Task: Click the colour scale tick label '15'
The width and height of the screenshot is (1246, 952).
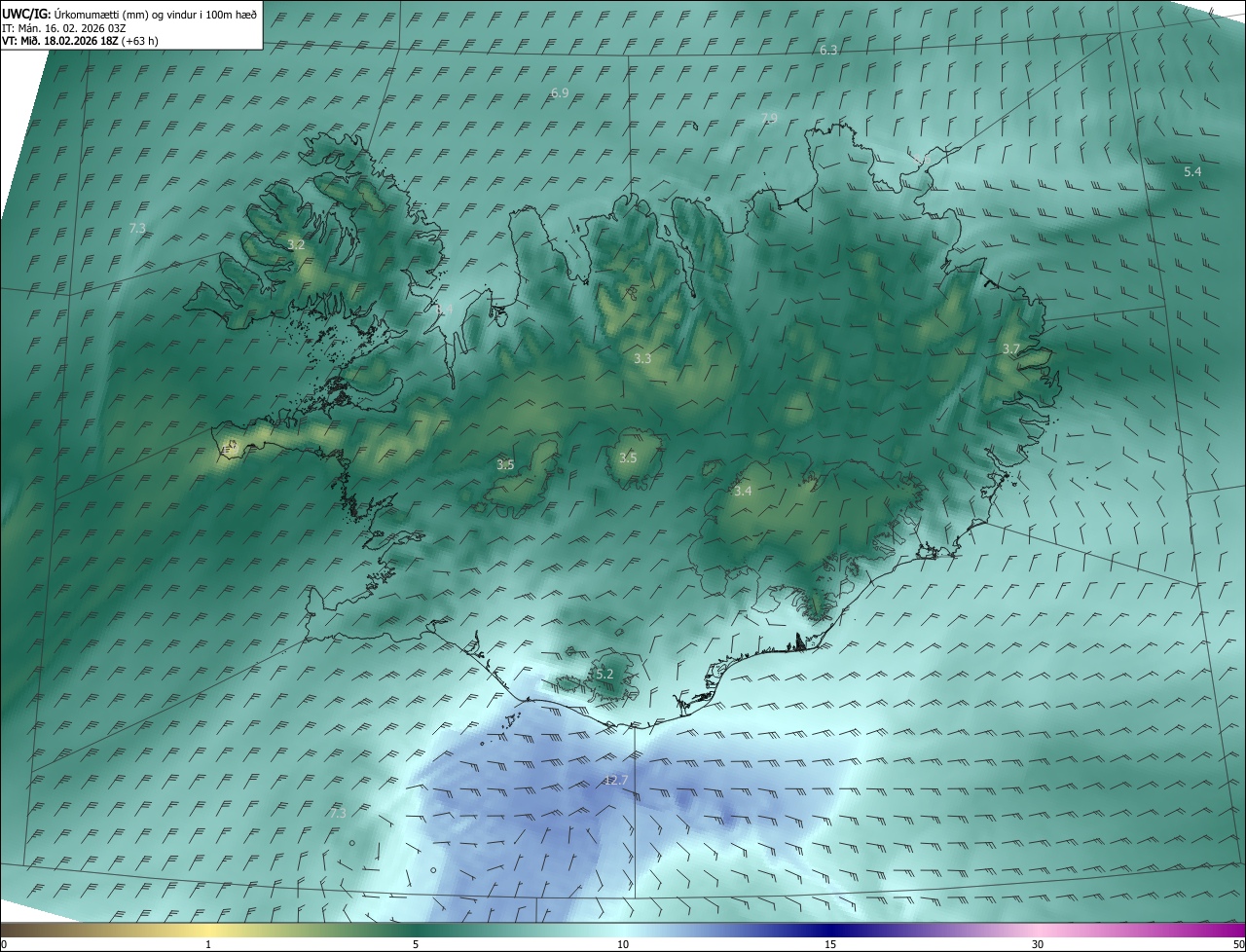Action: [830, 944]
